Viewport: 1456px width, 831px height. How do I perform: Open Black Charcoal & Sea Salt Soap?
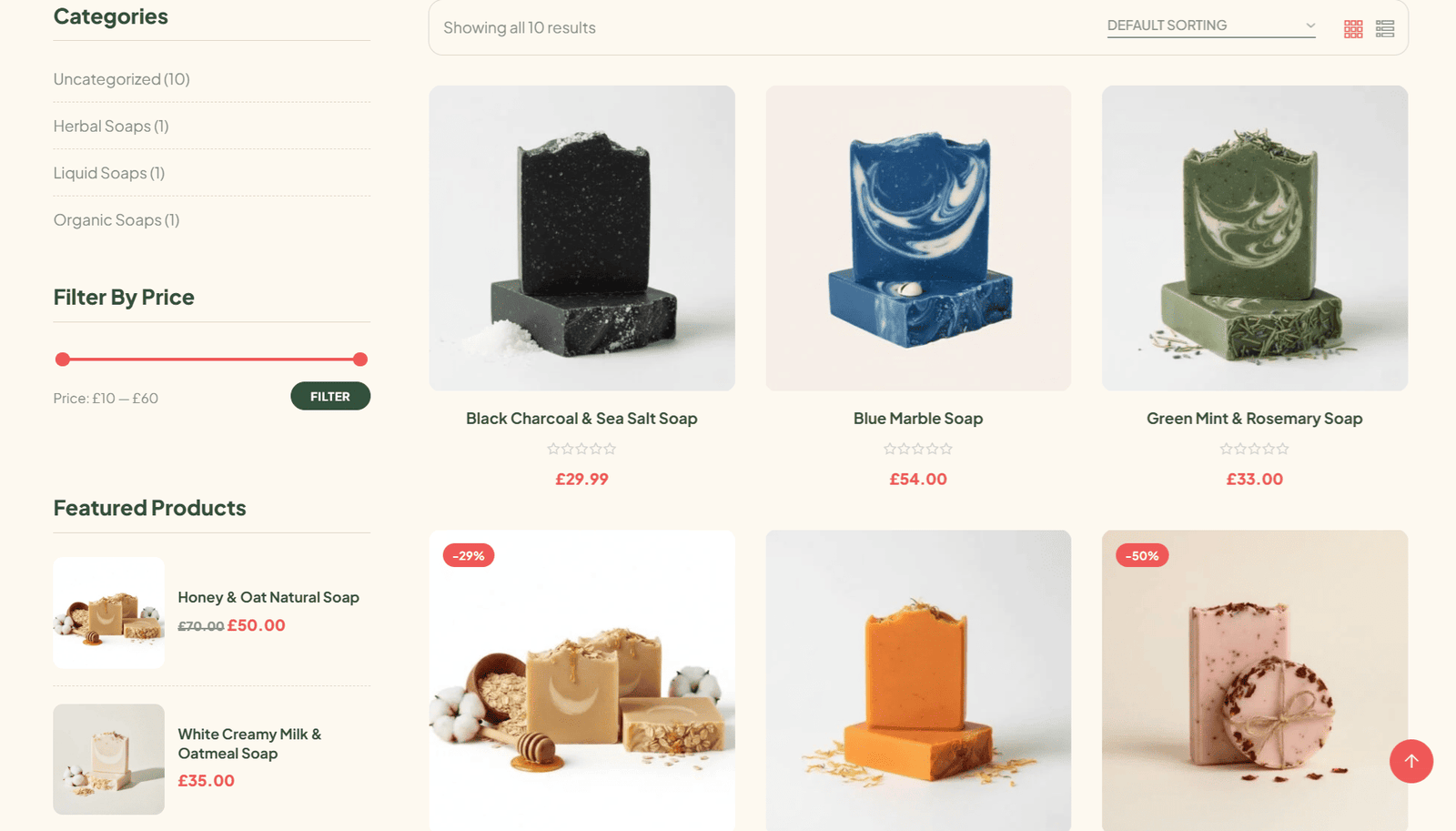pyautogui.click(x=581, y=419)
